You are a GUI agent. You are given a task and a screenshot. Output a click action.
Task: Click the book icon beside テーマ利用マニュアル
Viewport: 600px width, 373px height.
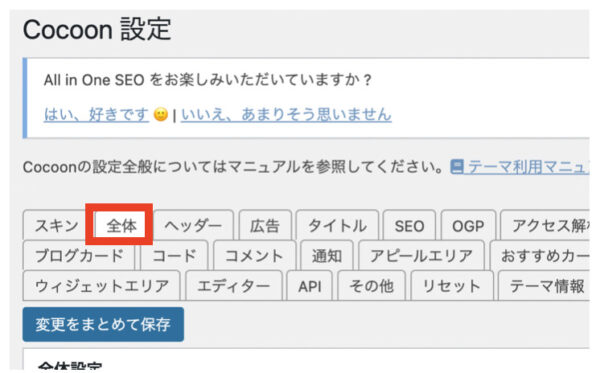[457, 167]
